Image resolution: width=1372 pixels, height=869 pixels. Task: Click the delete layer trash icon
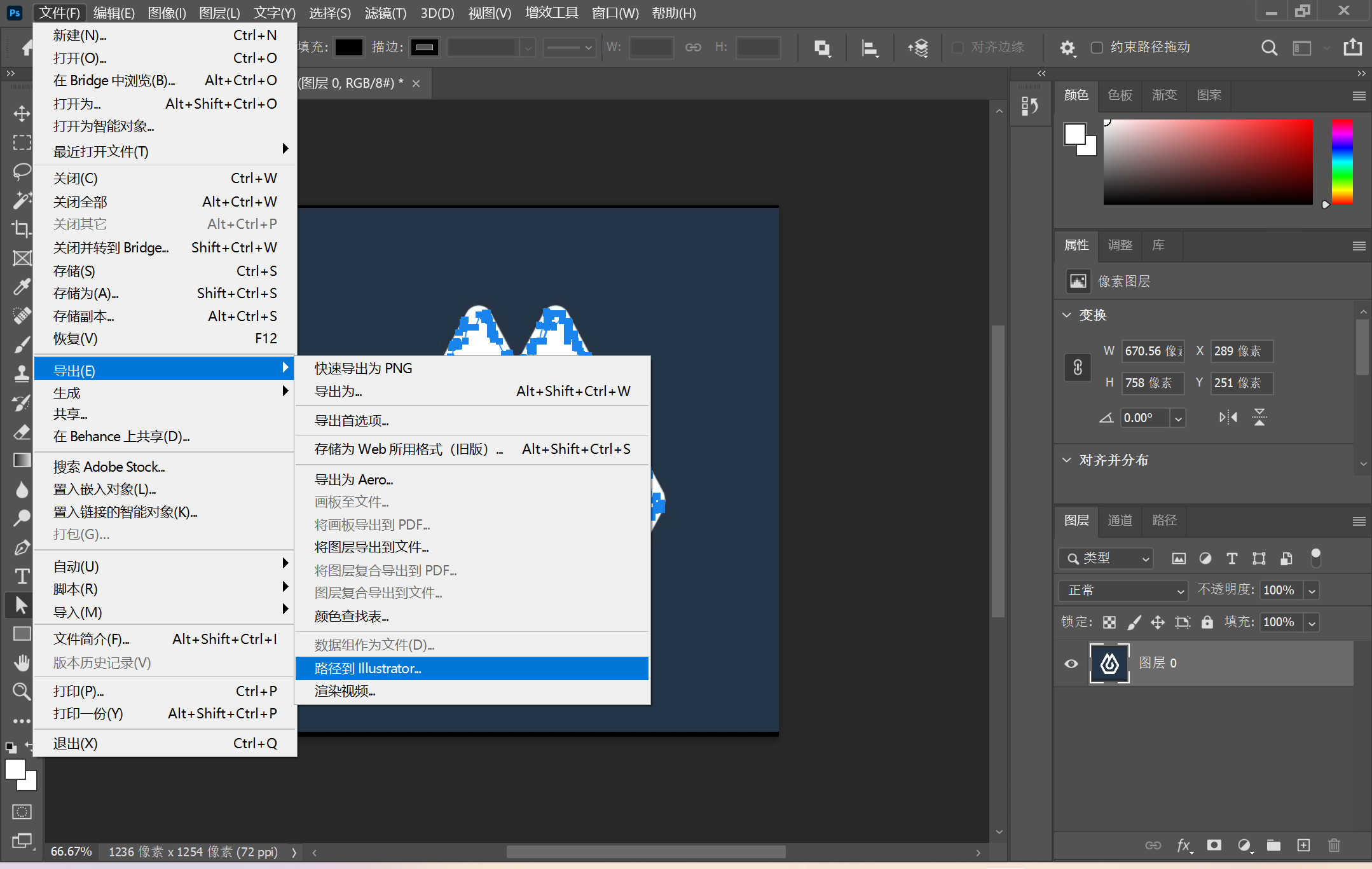point(1334,845)
